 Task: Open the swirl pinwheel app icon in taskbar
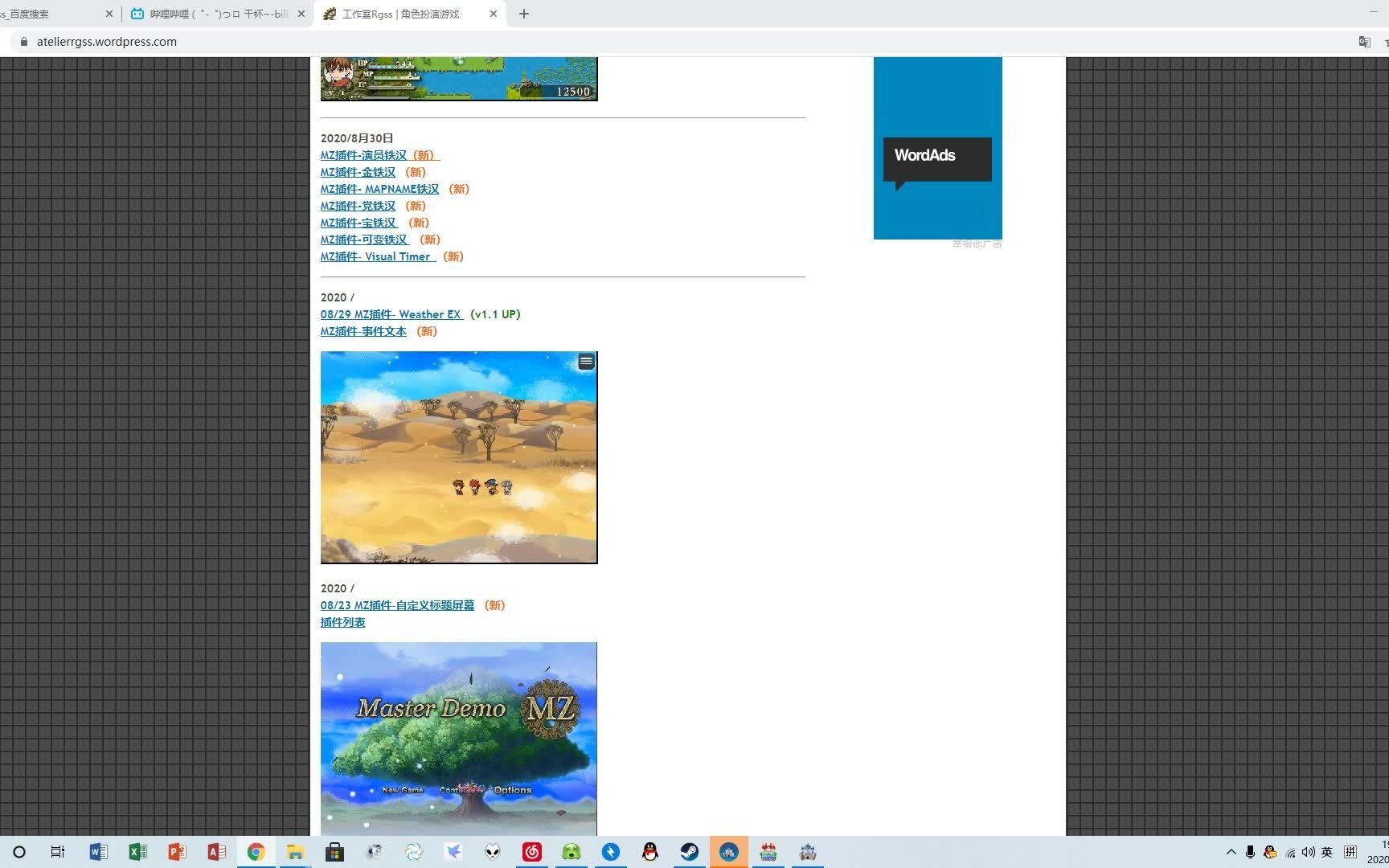click(413, 852)
